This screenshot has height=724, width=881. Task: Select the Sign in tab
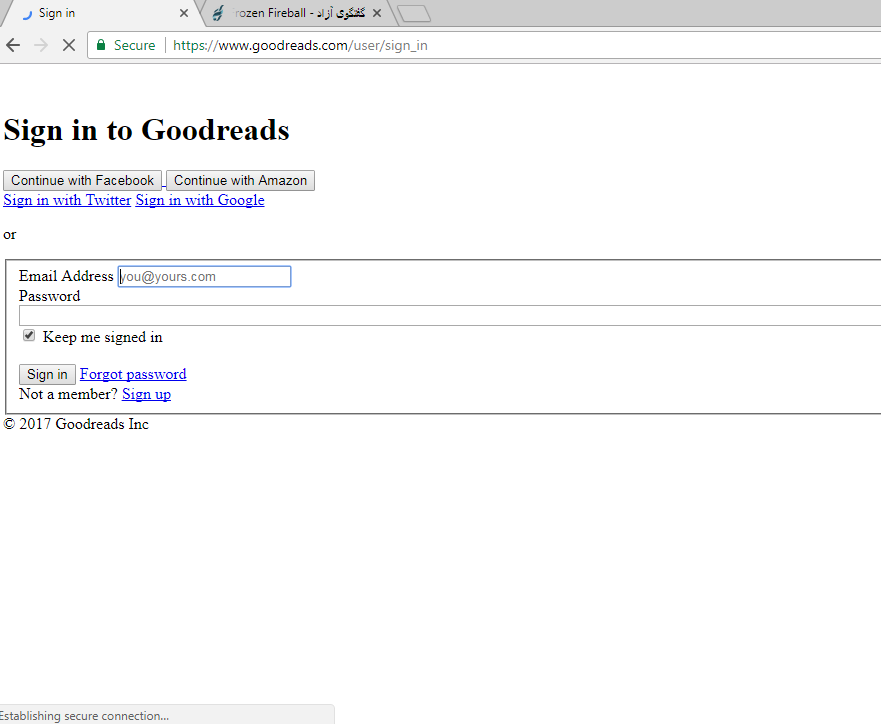[x=101, y=13]
